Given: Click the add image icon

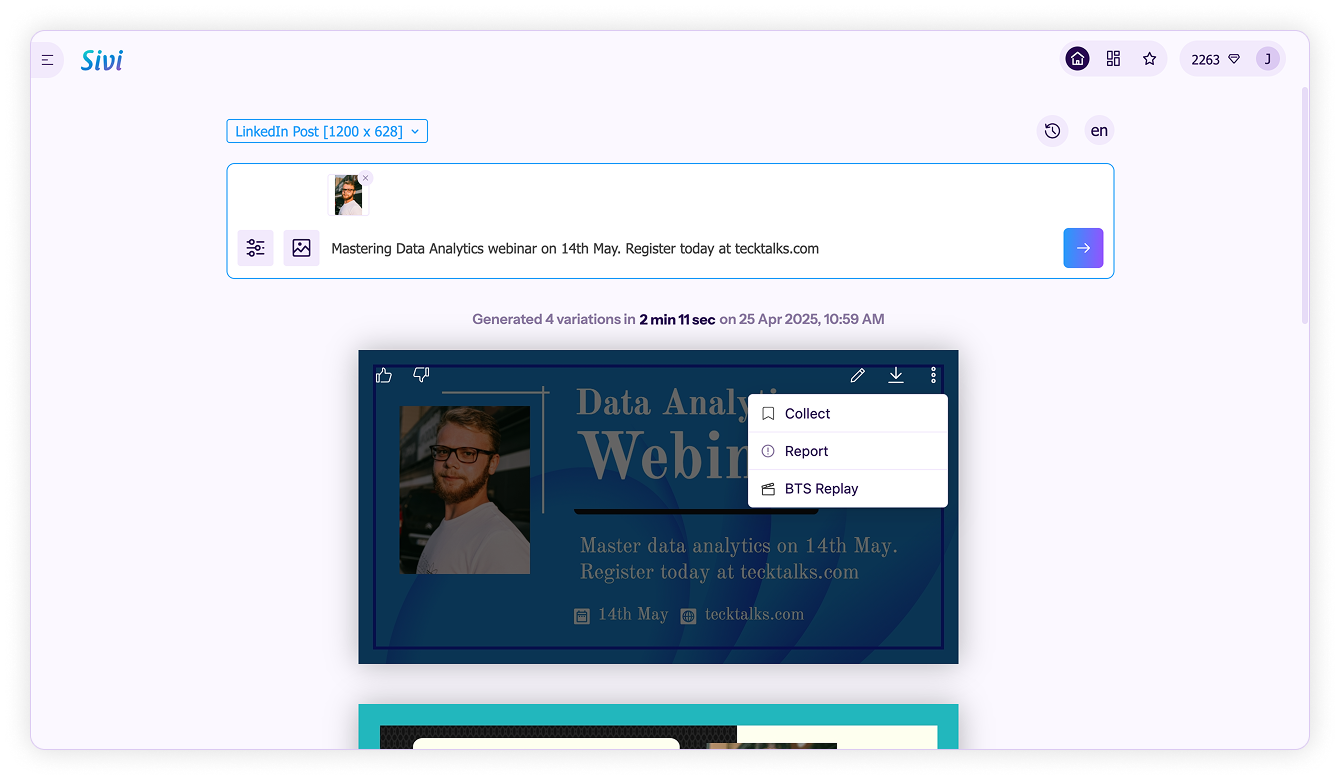Looking at the screenshot, I should 301,248.
